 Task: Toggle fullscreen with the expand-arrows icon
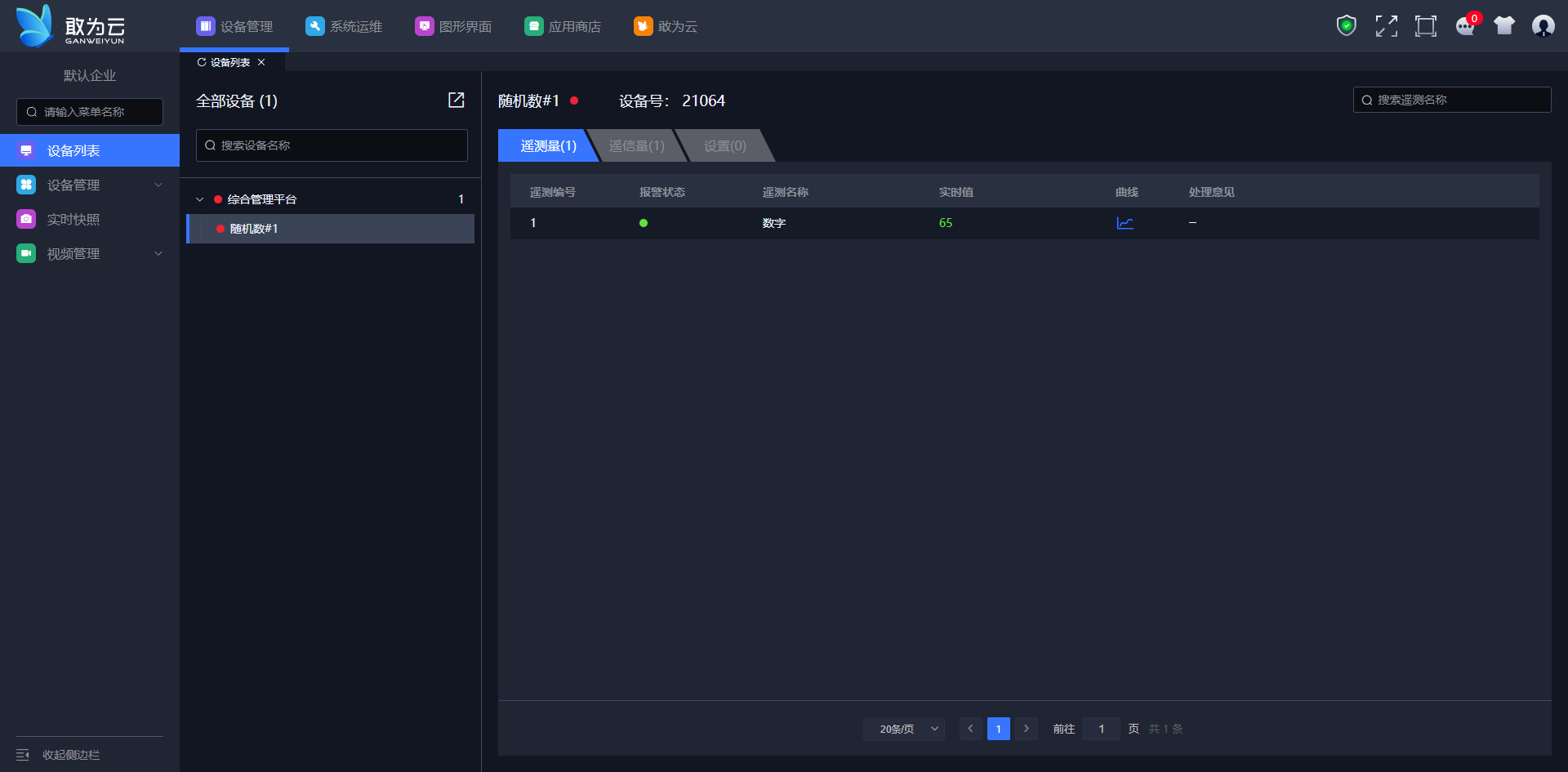click(x=1386, y=26)
